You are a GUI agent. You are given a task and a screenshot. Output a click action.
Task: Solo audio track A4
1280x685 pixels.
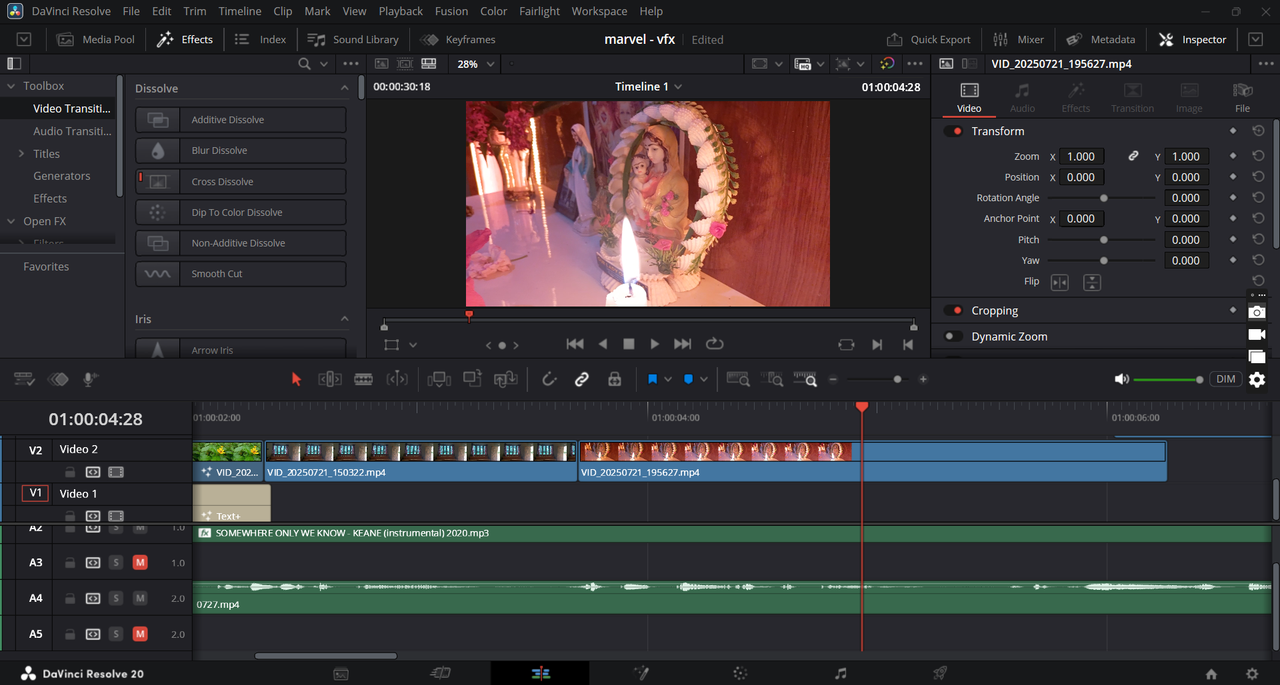(116, 598)
